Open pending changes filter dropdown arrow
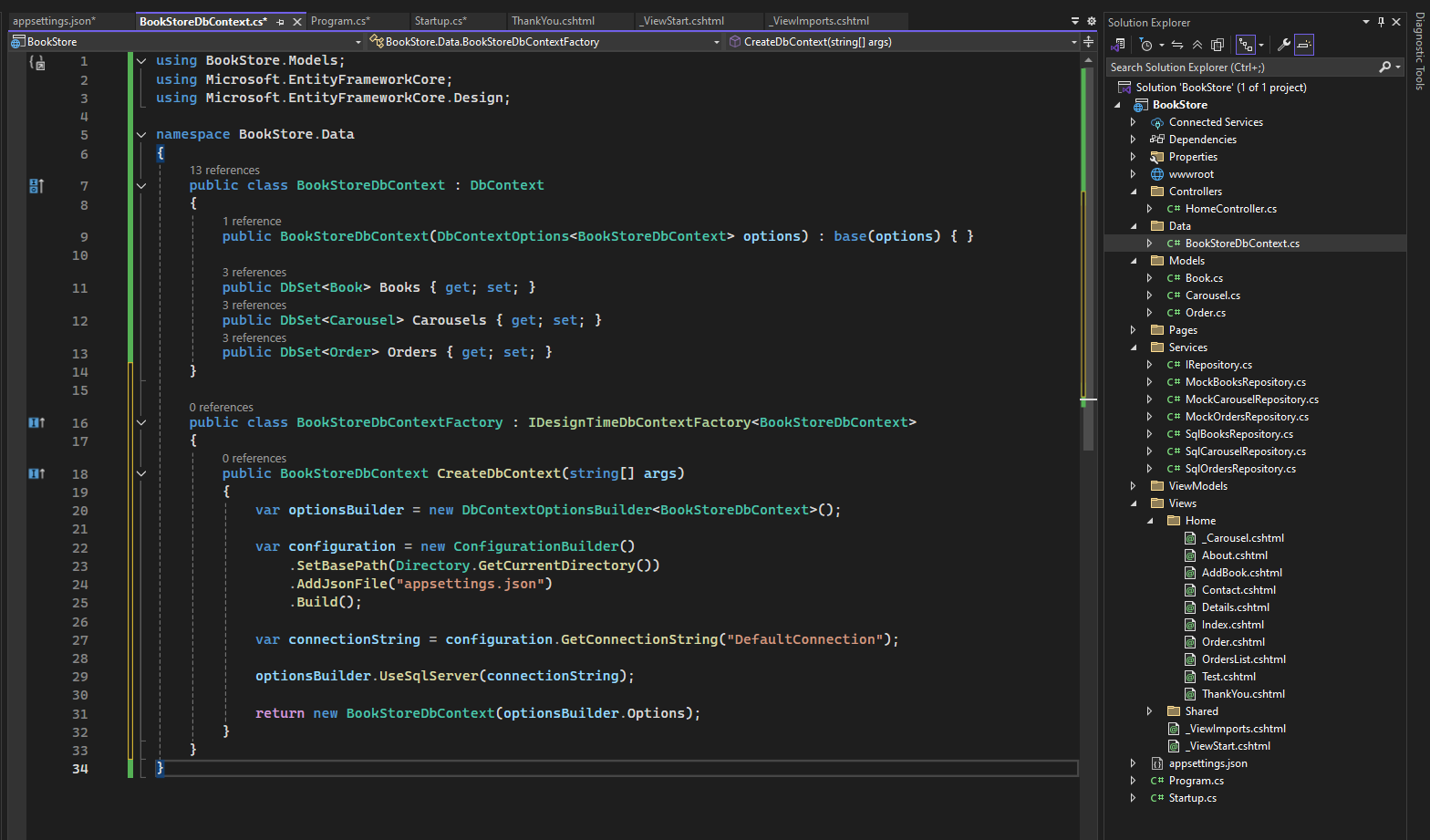Viewport: 1430px width, 840px height. [1162, 45]
